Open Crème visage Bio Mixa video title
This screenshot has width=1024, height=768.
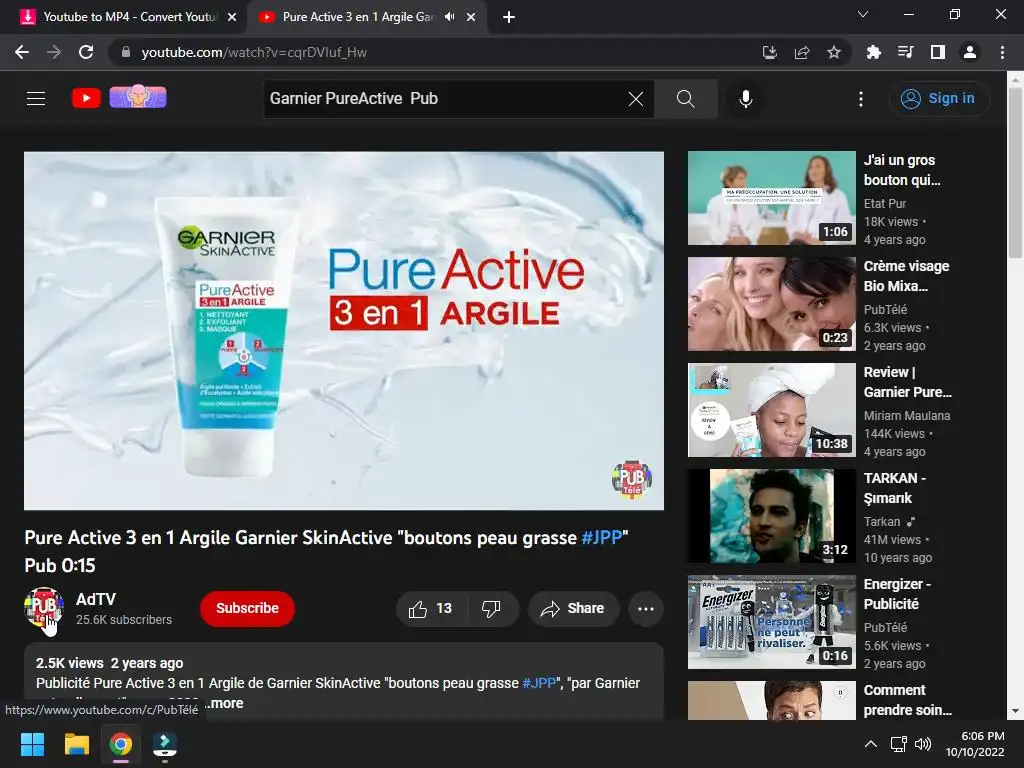click(x=906, y=276)
